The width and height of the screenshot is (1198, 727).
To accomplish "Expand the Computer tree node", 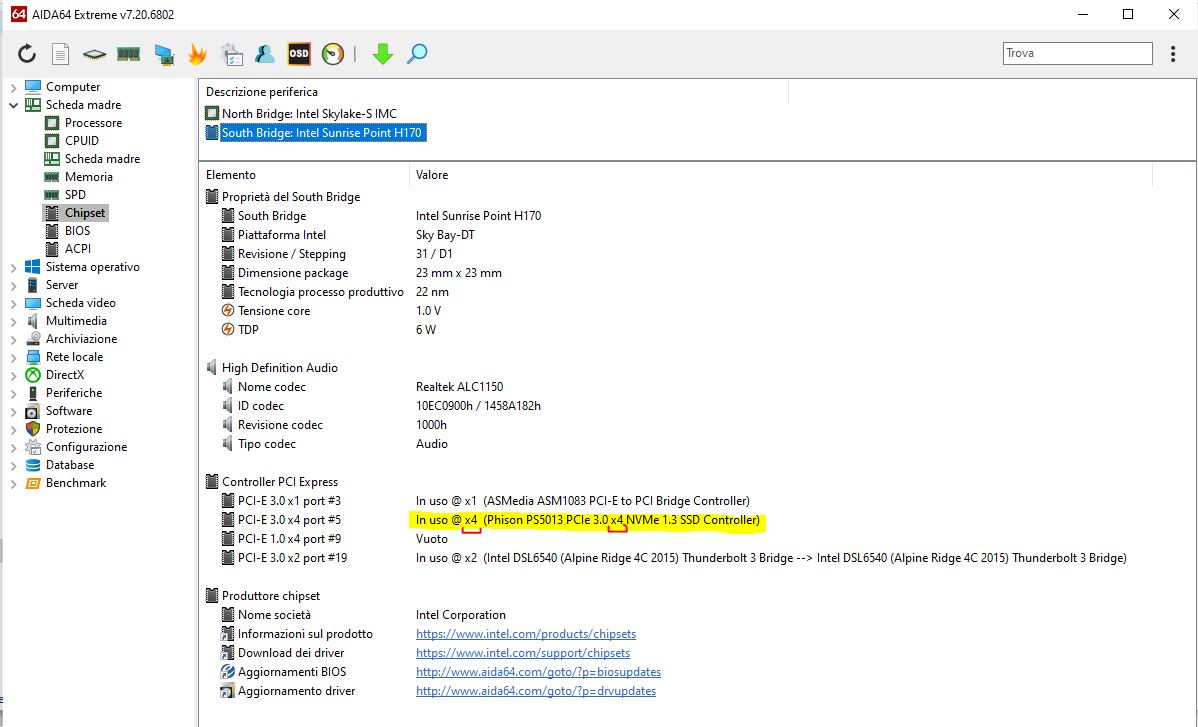I will click(13, 88).
